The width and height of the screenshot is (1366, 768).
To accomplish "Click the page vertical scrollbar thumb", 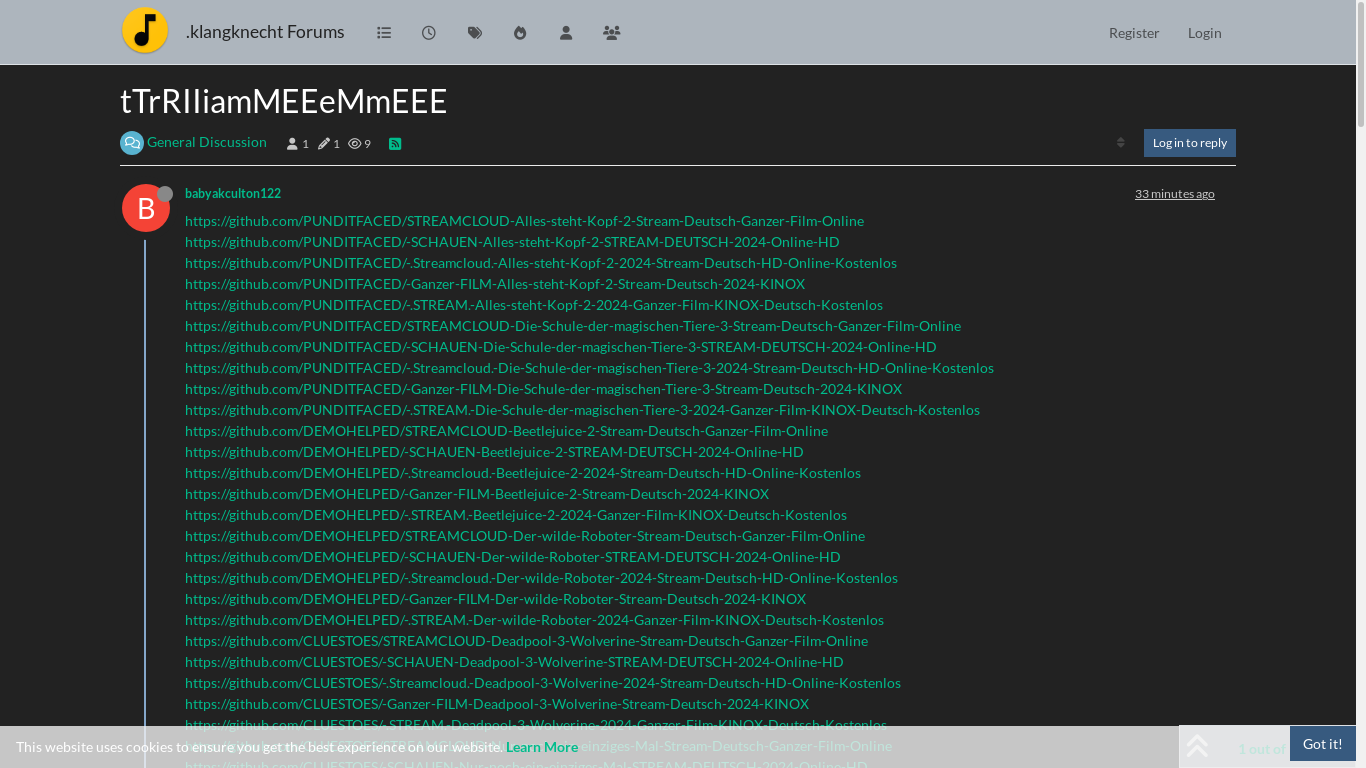I will click(x=1361, y=65).
